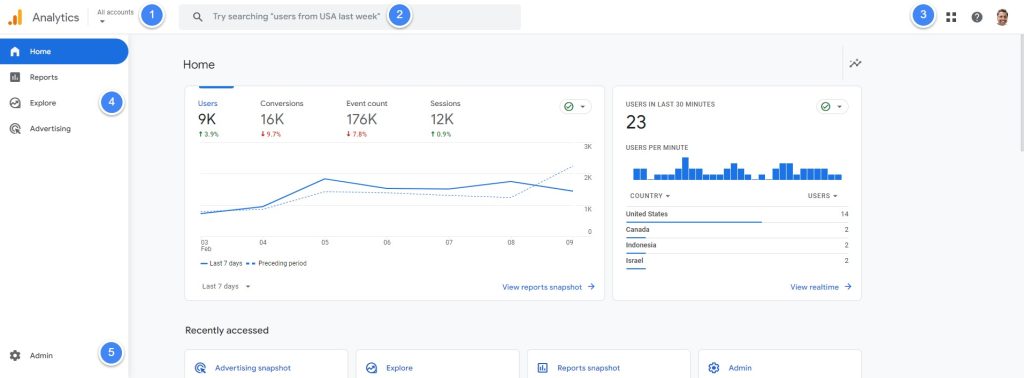Select the Users metric tab

216,119
